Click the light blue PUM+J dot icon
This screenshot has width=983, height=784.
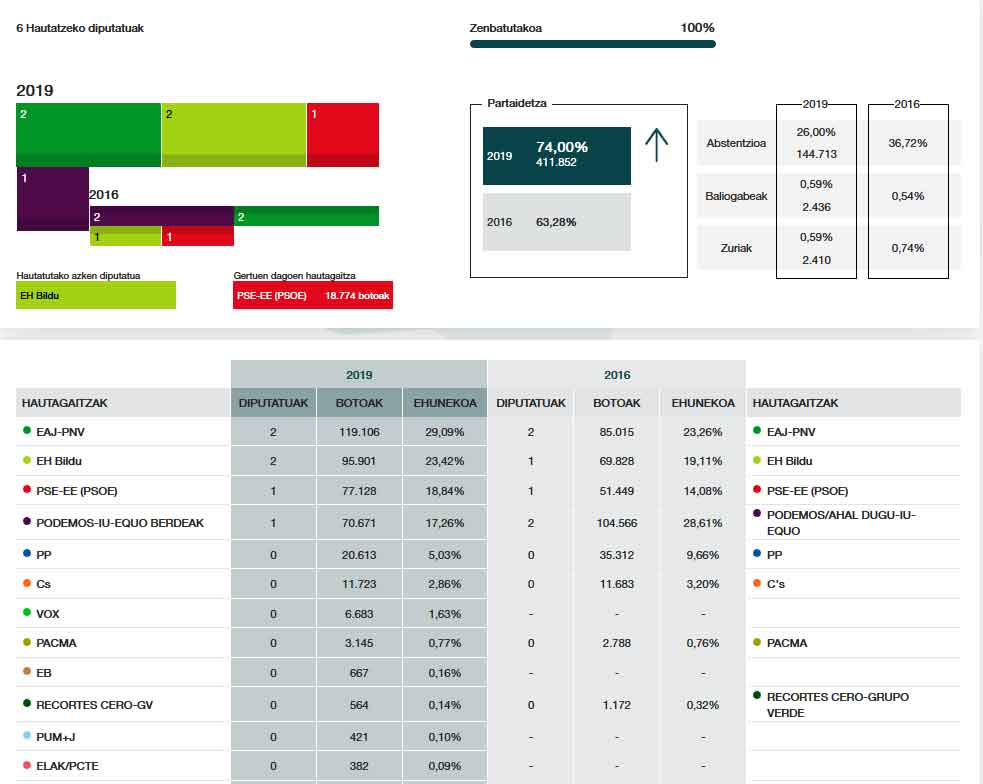click(x=26, y=736)
